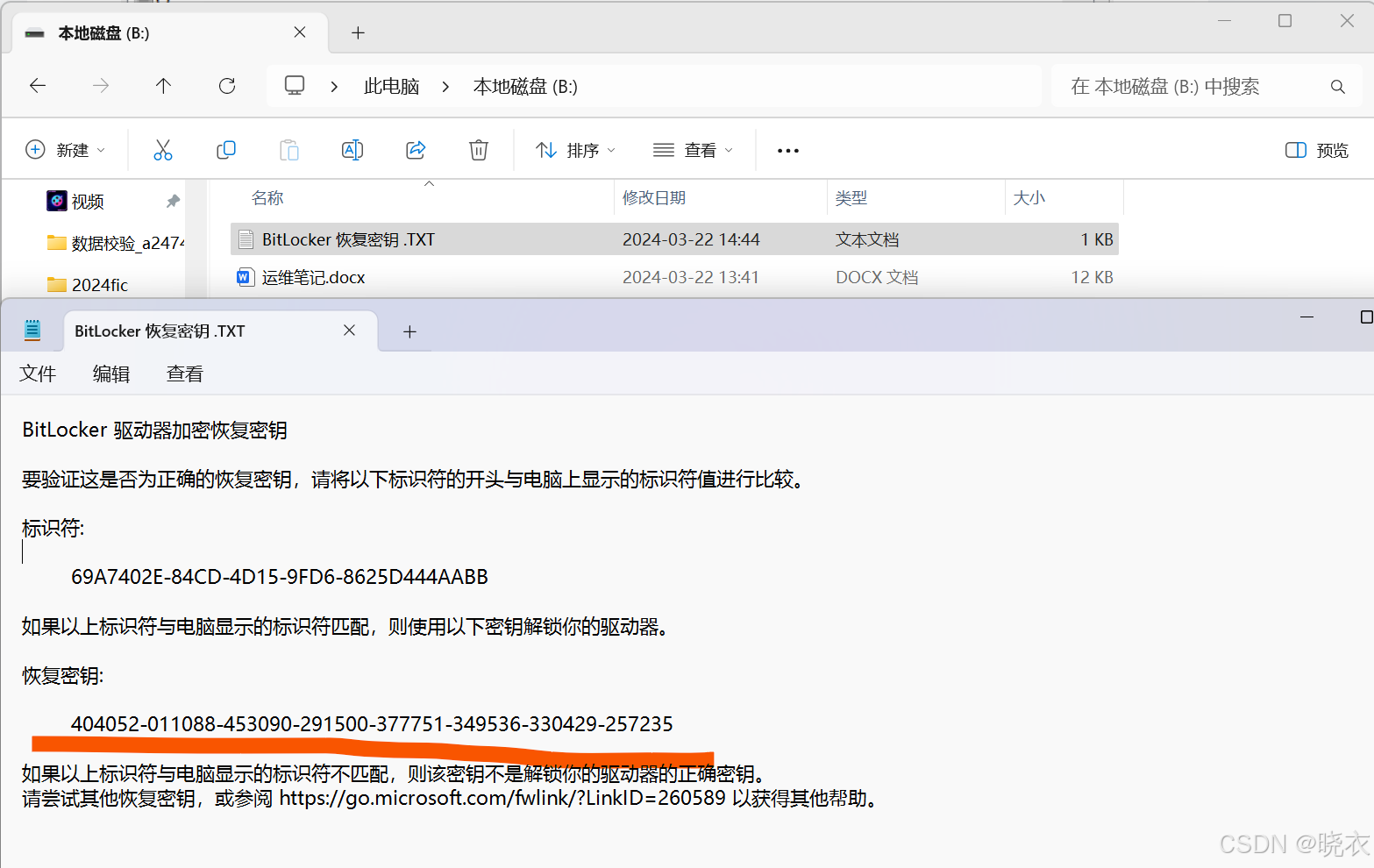Viewport: 1374px width, 868px height.
Task: Open the 文件 menu in Notepad
Action: (x=38, y=374)
